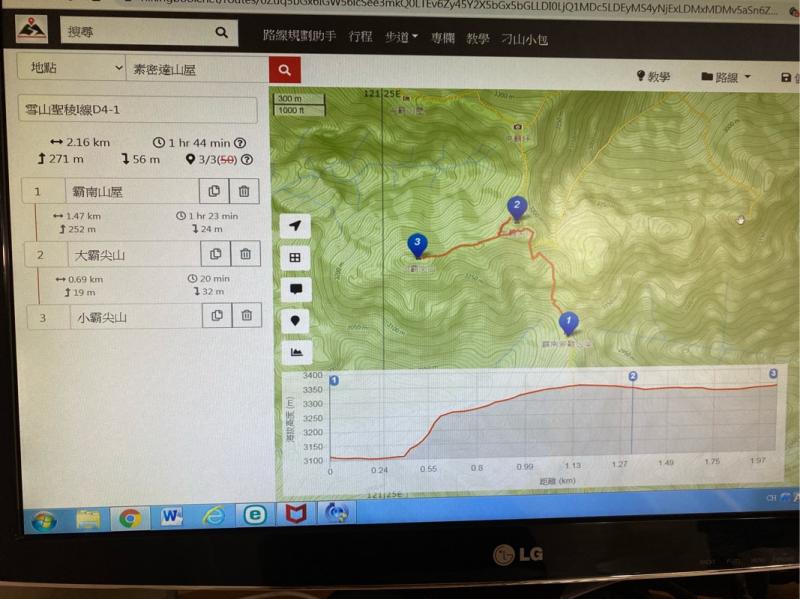Copy the 大霸尖山 waypoint

[x=215, y=254]
